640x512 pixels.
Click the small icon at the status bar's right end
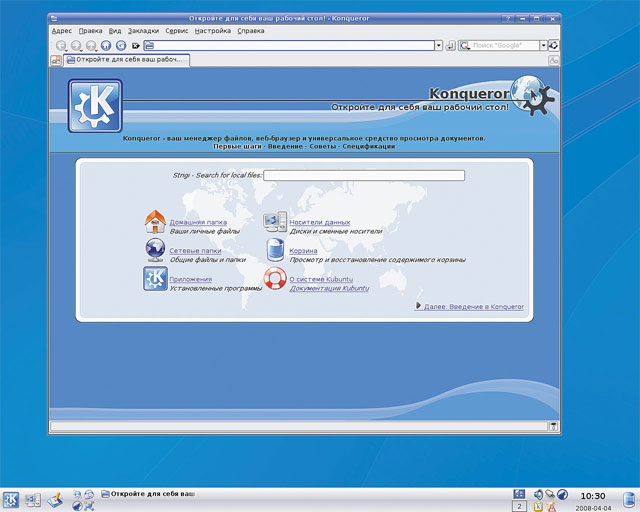[553, 426]
